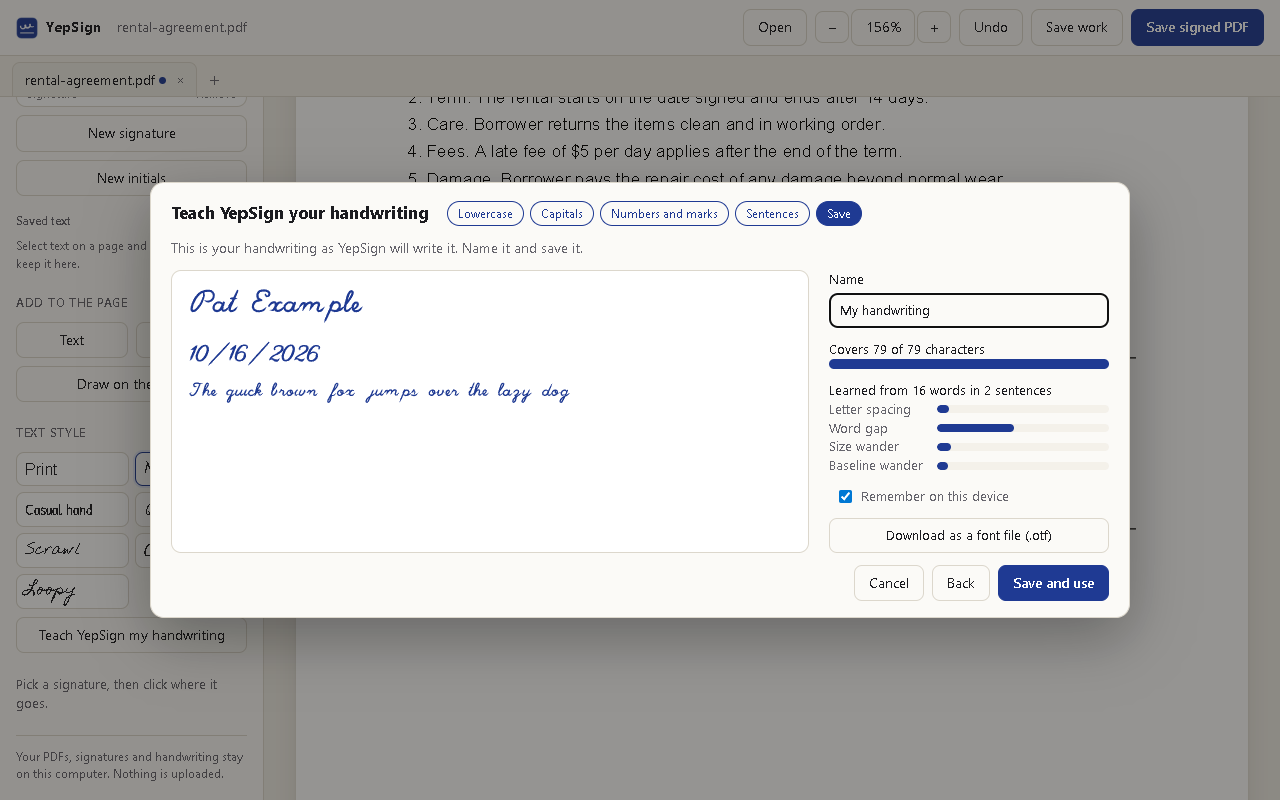Zoom out with the minus button

832,28
